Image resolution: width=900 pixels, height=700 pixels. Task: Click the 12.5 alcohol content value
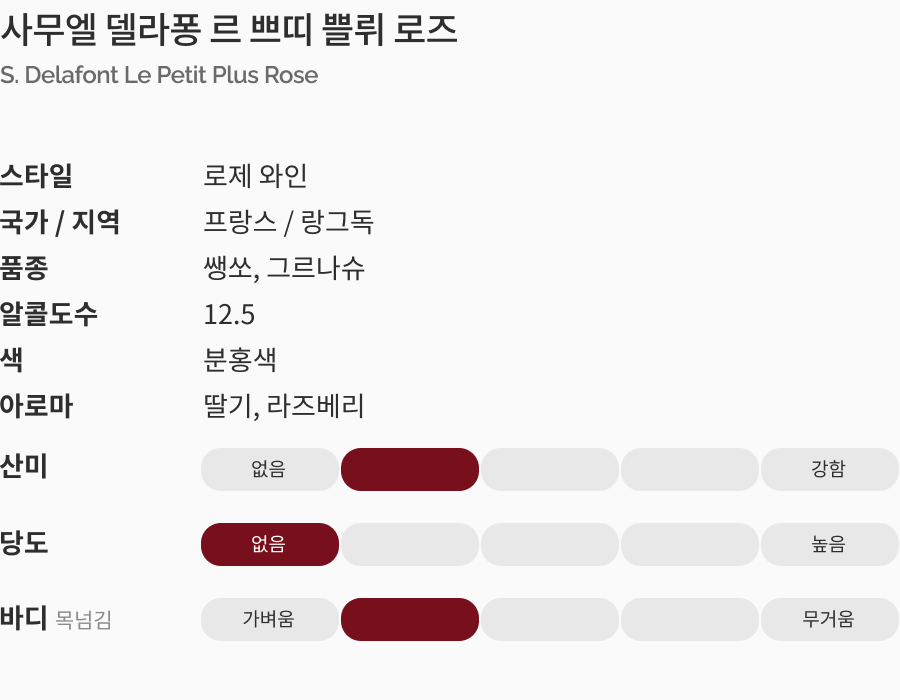[229, 315]
